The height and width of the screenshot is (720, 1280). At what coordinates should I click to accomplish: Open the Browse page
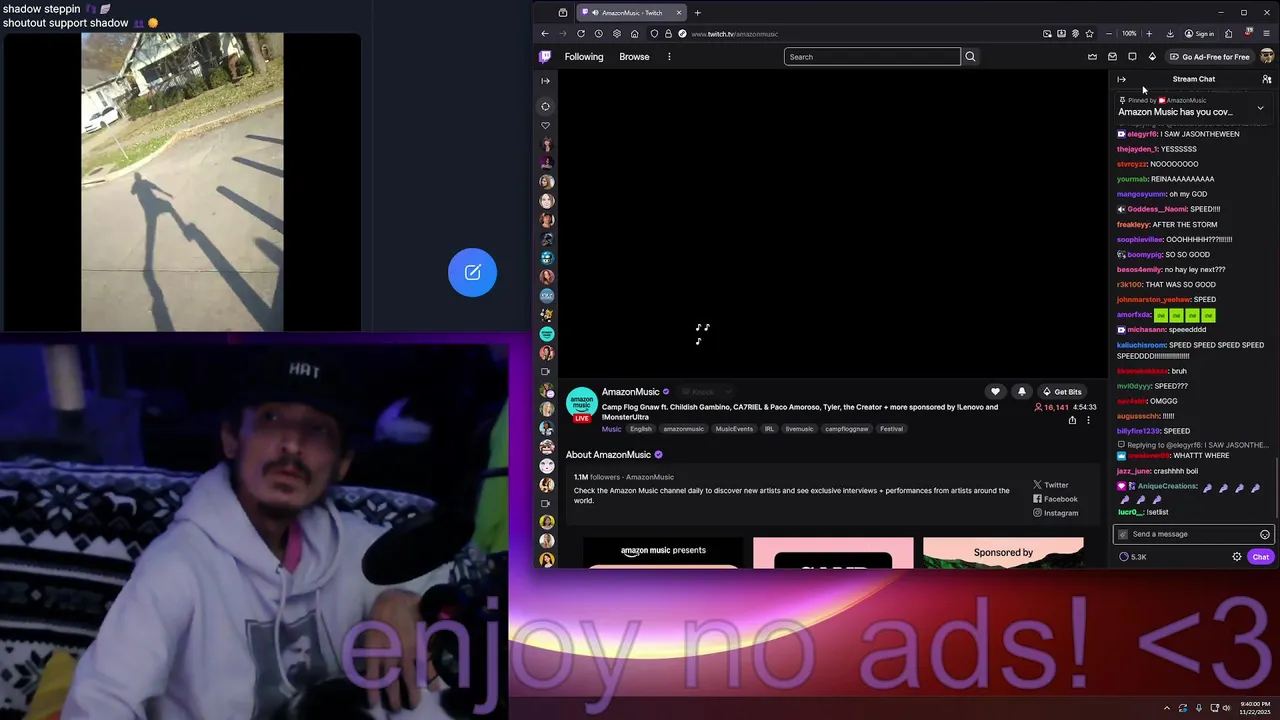[634, 57]
